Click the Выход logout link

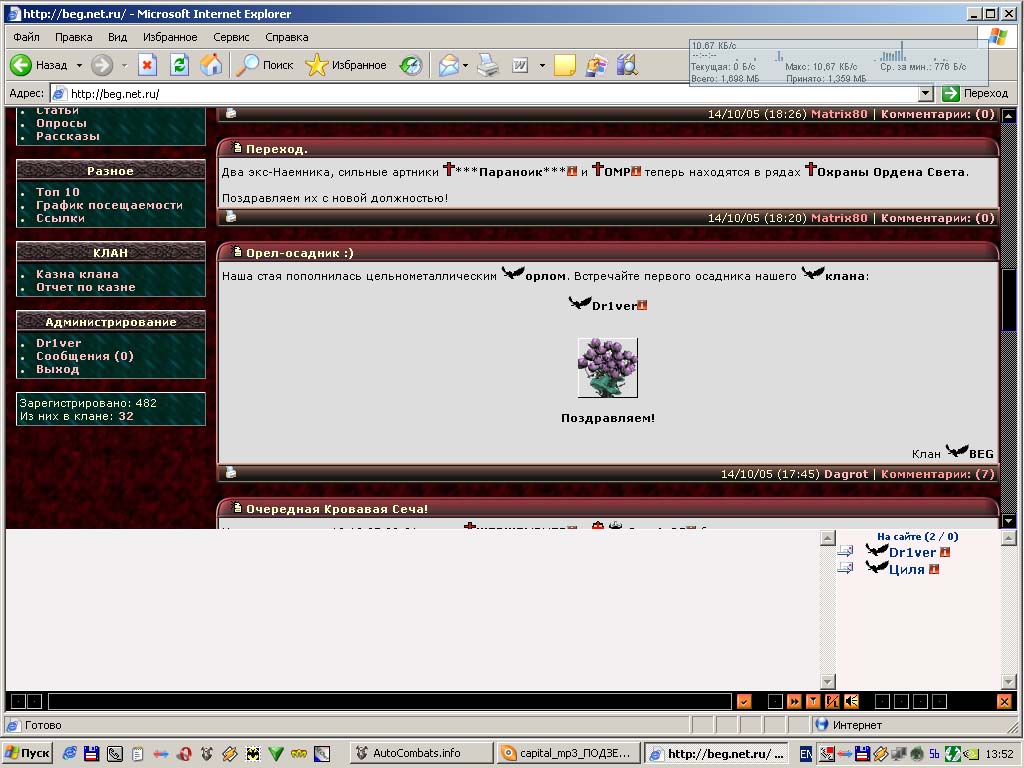[x=57, y=370]
